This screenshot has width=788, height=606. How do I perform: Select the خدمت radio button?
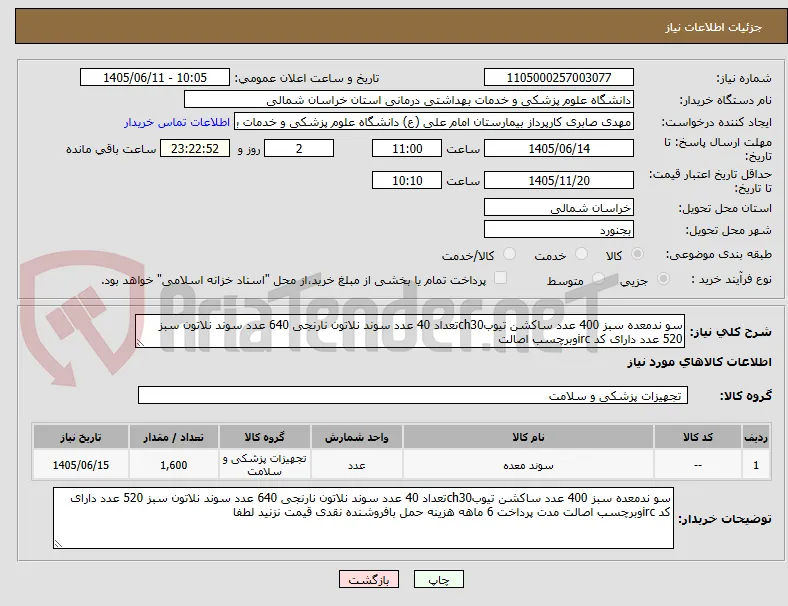pyautogui.click(x=581, y=254)
